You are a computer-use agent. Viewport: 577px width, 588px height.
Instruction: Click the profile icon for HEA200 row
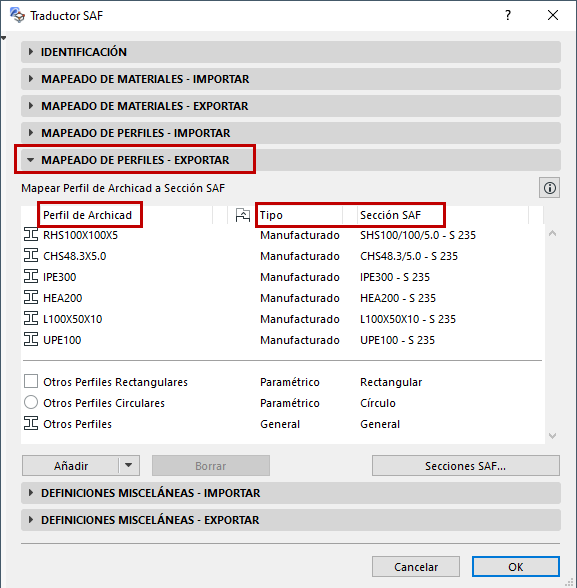[x=31, y=298]
